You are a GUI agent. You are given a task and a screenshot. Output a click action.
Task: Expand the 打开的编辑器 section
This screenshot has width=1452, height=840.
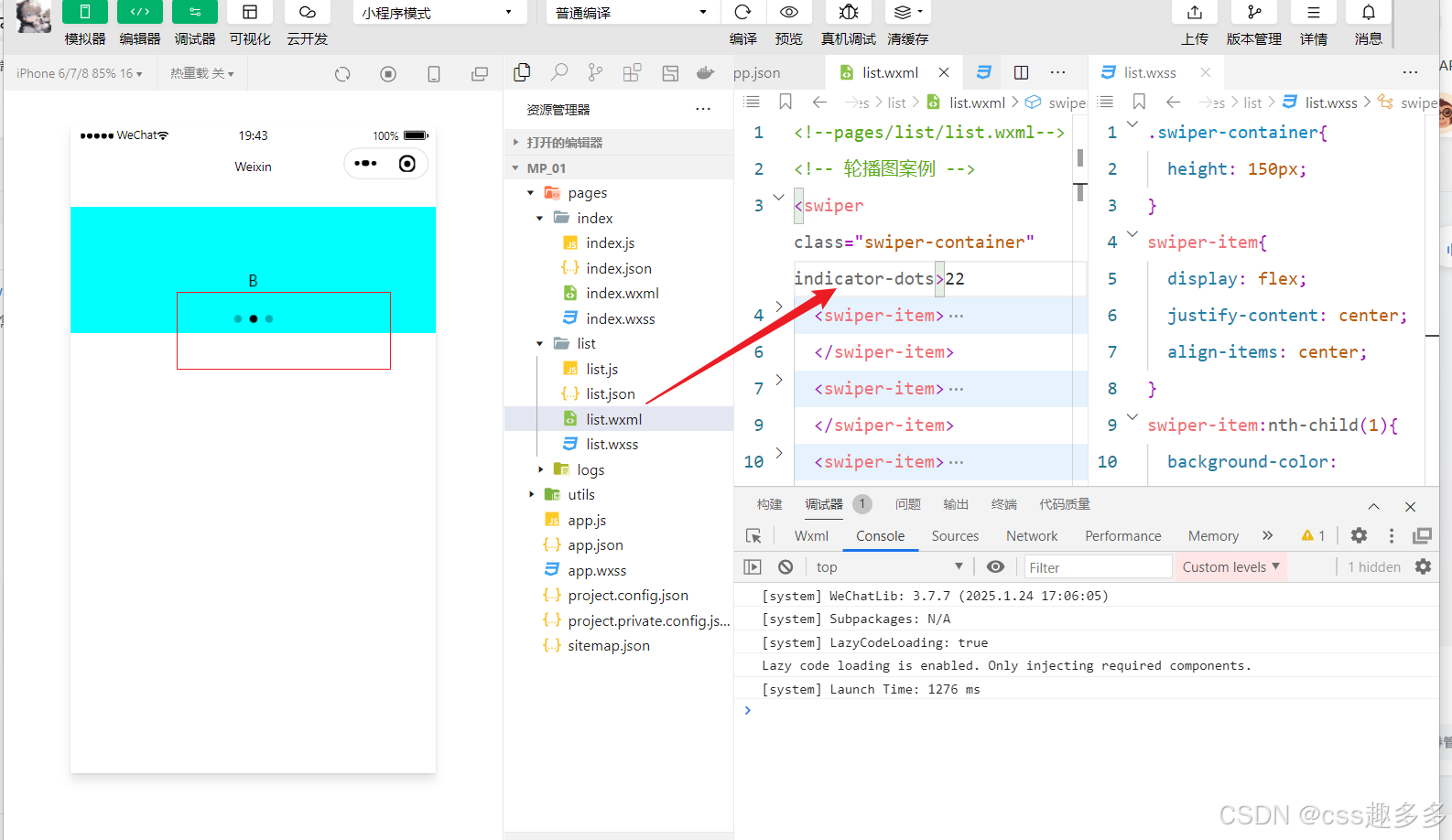(619, 143)
